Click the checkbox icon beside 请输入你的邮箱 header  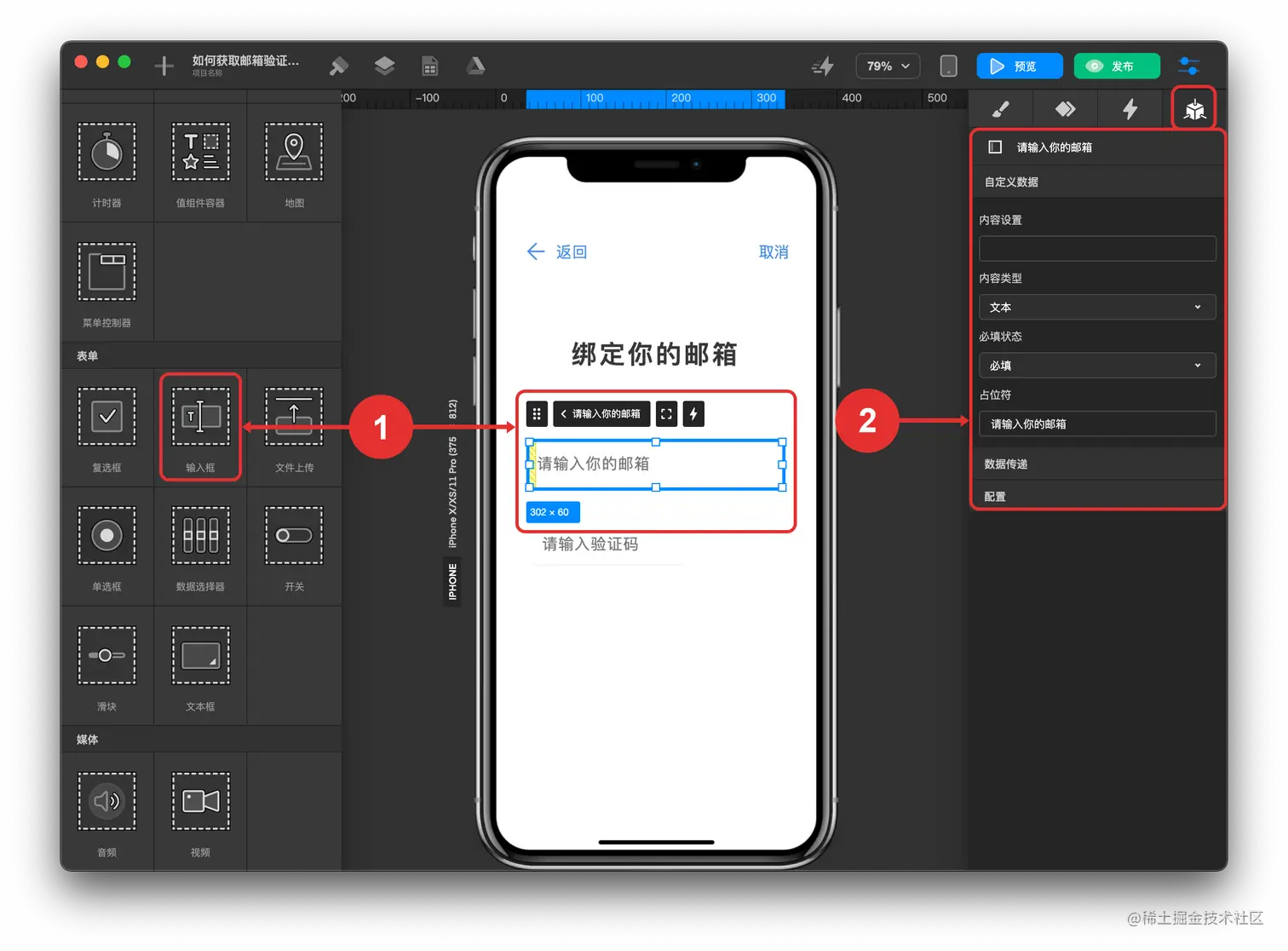pyautogui.click(x=995, y=147)
